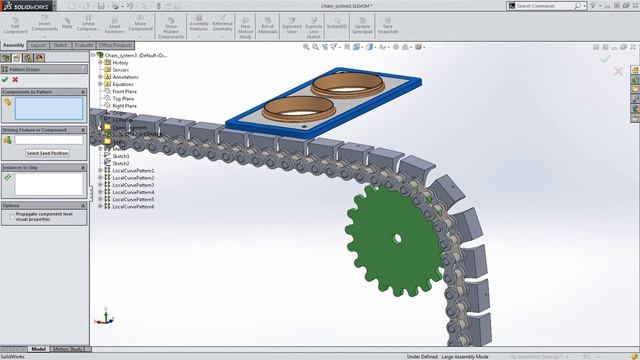
Task: Expand LocalCurvePattern6 node
Action: click(100, 207)
